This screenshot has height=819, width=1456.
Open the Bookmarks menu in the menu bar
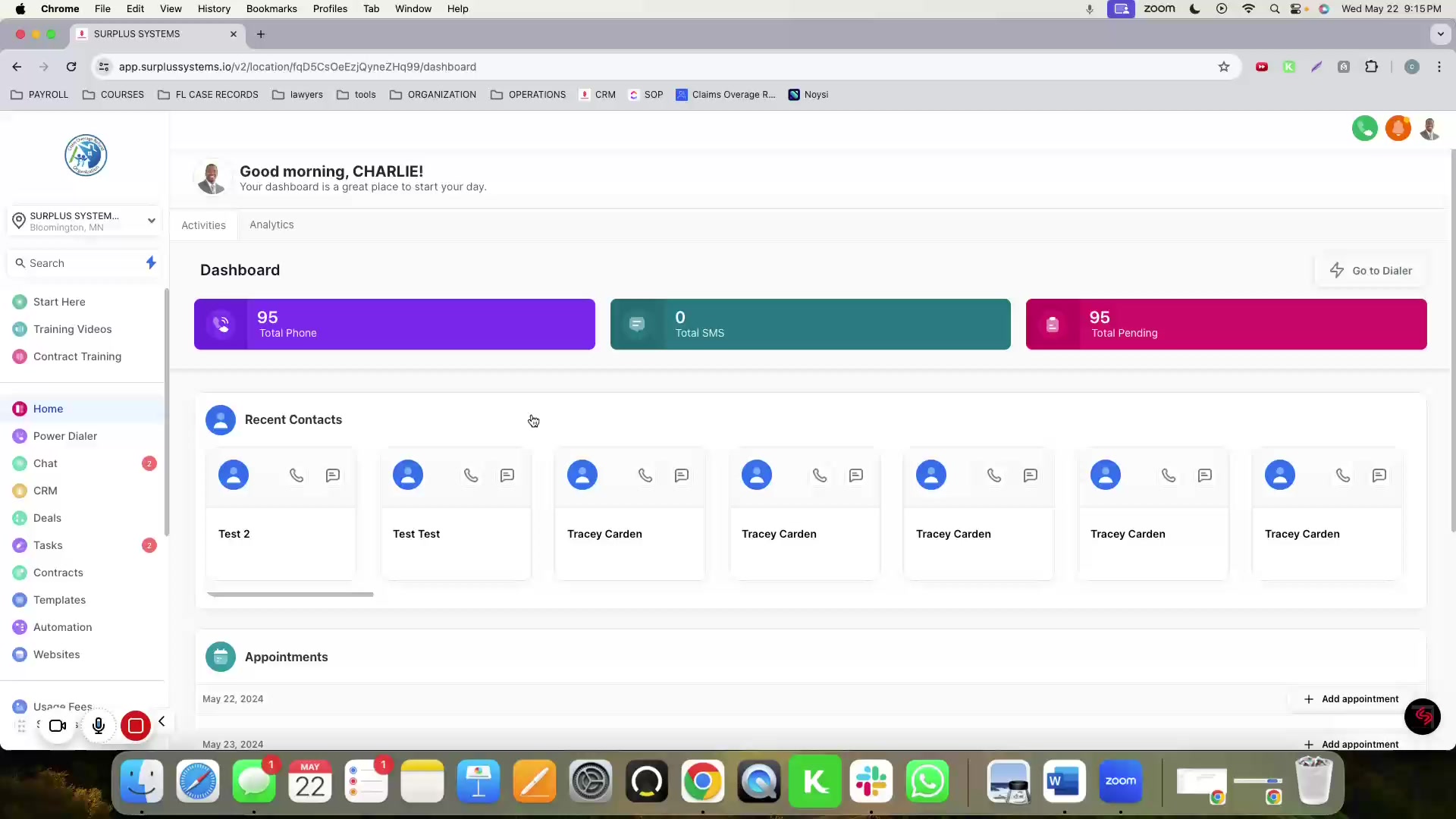pos(271,9)
